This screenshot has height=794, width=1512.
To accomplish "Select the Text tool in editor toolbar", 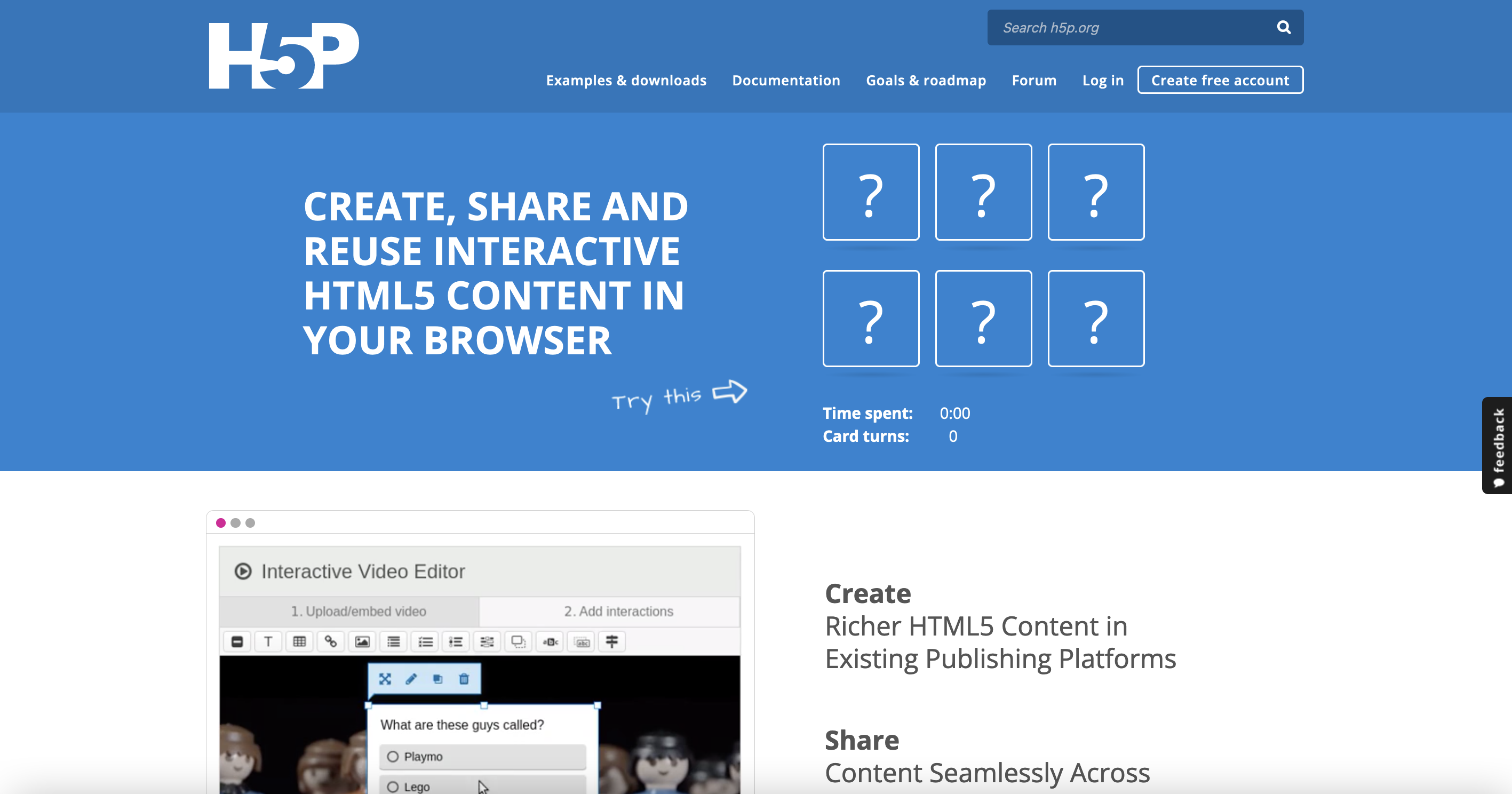I will point(268,641).
